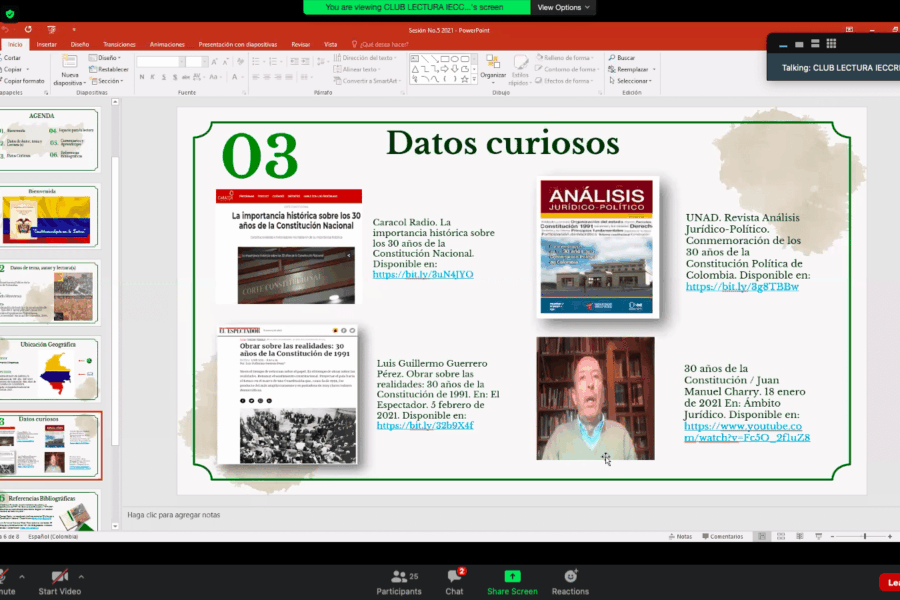Screen dimensions: 900x600
Task: Select gallery grid view in Zoom mini panel
Action: pos(831,44)
